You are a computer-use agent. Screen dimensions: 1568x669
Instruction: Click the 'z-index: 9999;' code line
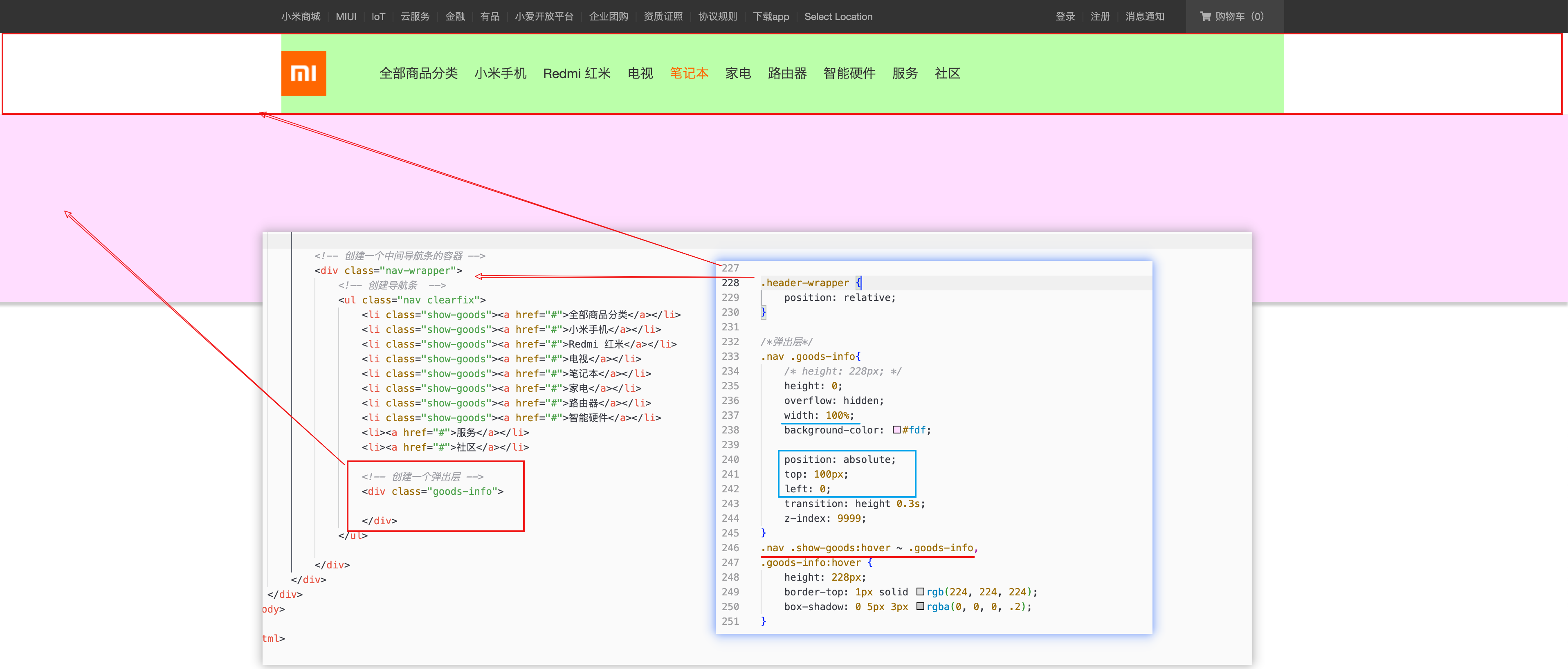pyautogui.click(x=825, y=518)
